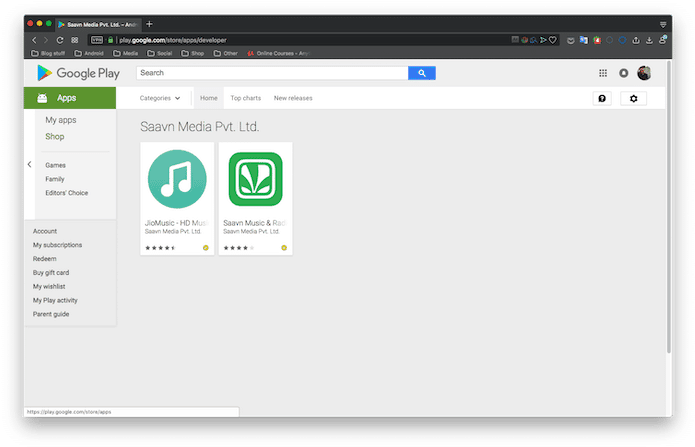Image resolution: width=695 pixels, height=447 pixels.
Task: Click the JioMusic app icon
Action: click(x=177, y=179)
